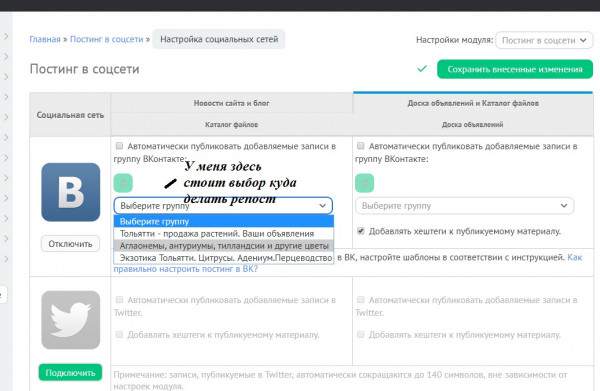The width and height of the screenshot is (600, 391).
Task: Enable auto-publish to VK for Каталог файлов
Action: (x=119, y=146)
